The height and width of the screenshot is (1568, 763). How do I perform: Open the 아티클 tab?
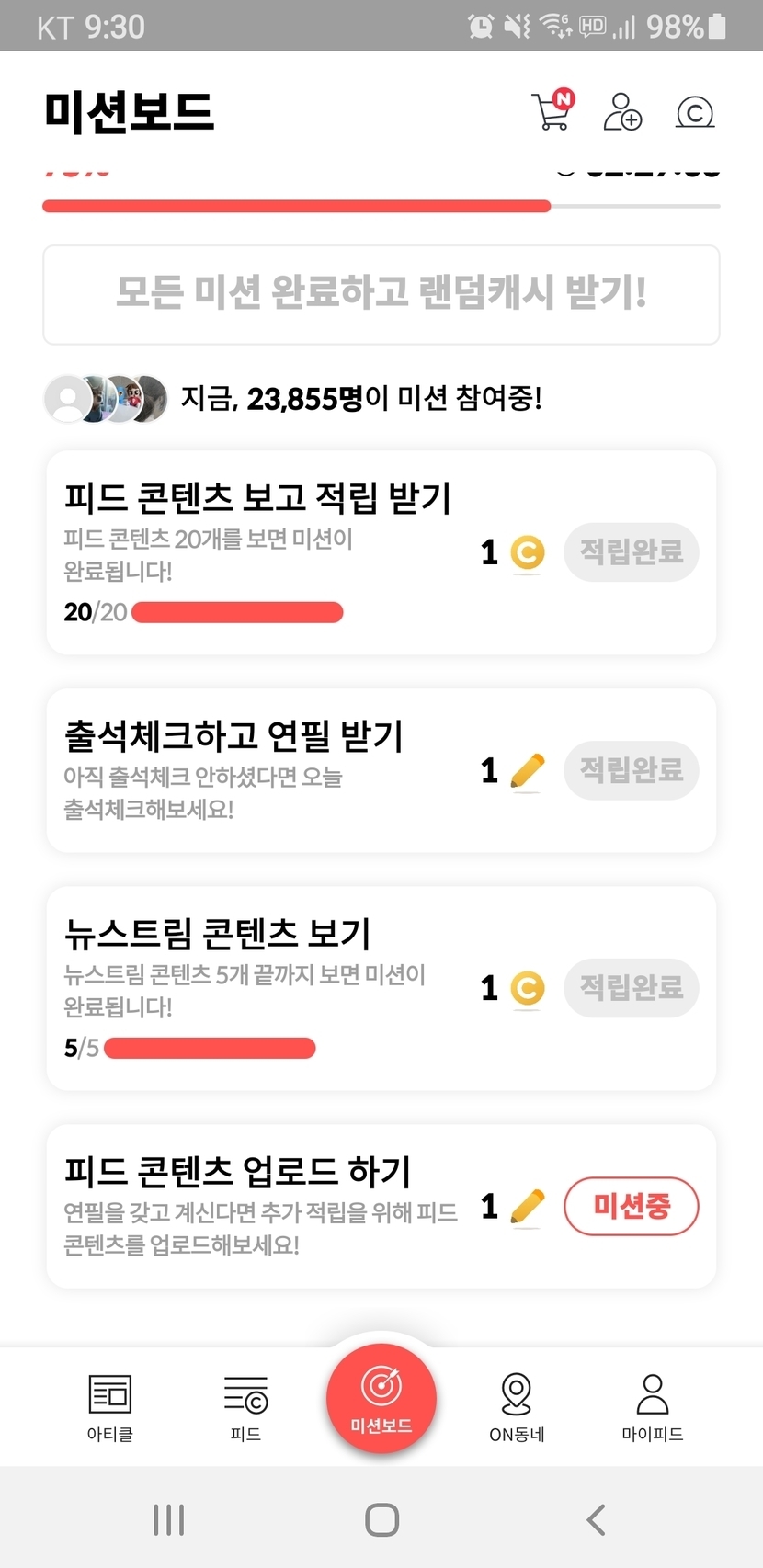110,1406
